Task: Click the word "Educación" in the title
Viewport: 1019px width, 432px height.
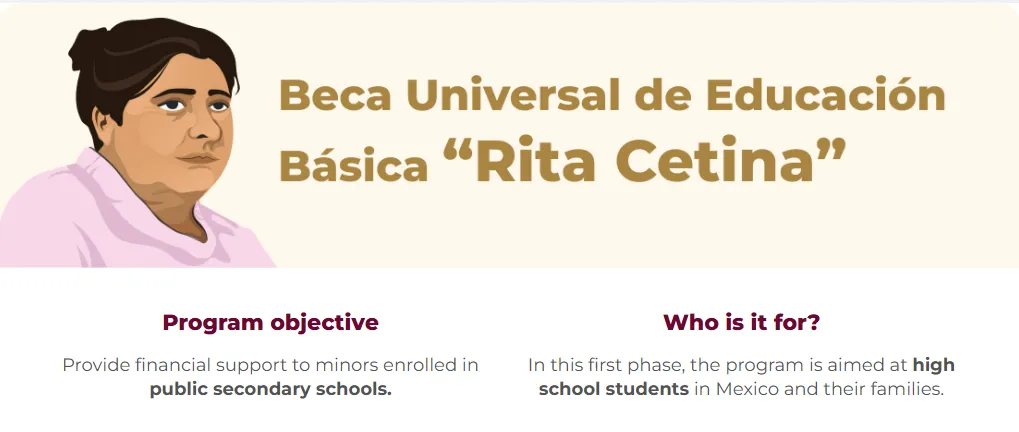Action: coord(825,94)
